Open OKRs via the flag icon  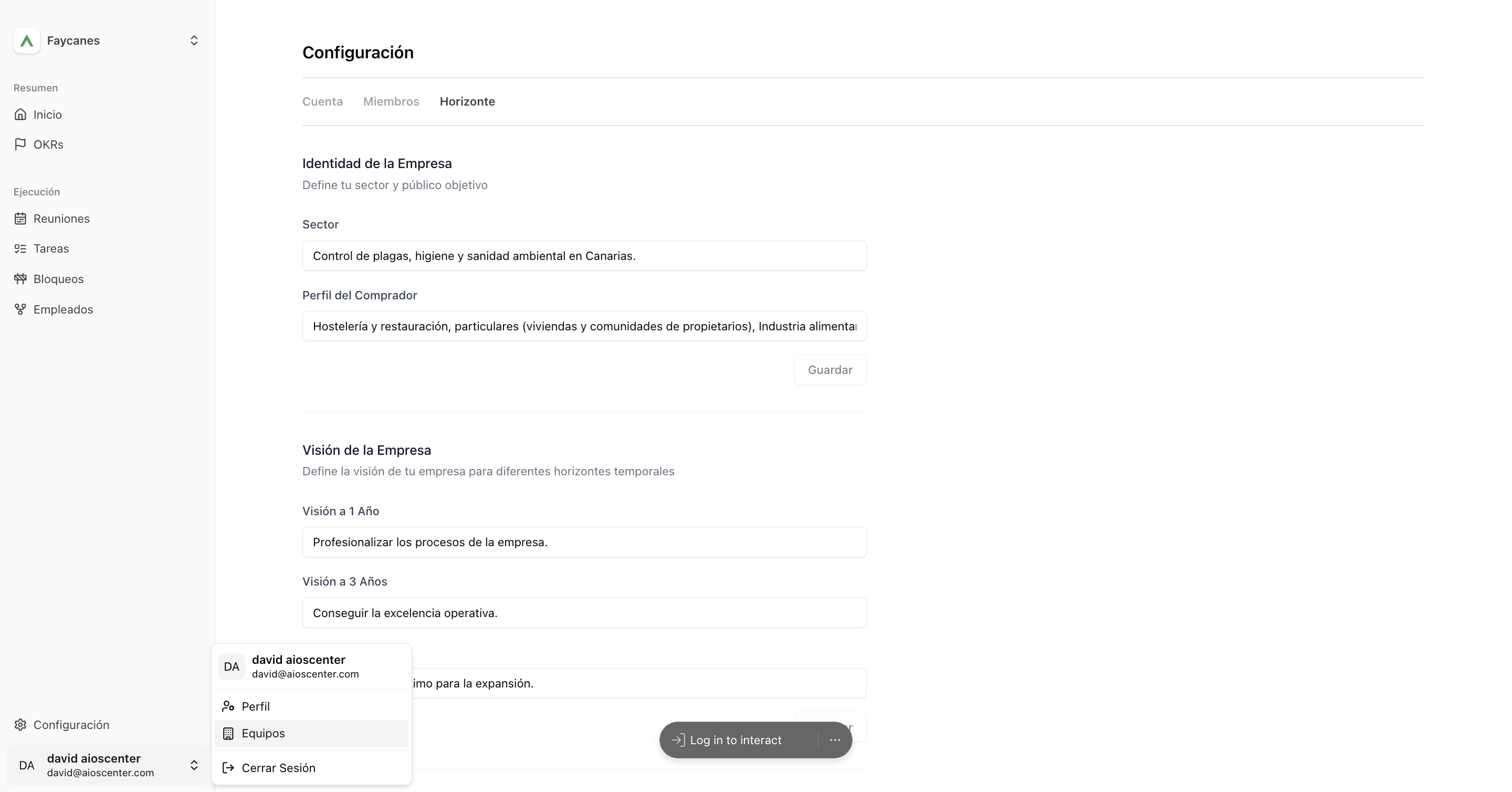20,144
